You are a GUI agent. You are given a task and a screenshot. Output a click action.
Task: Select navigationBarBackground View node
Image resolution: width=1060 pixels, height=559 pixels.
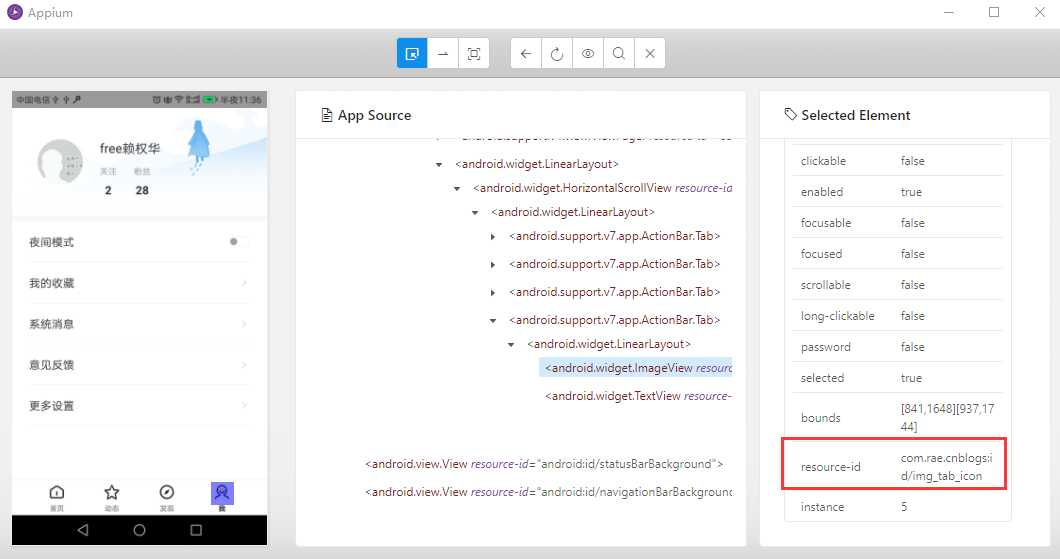point(548,491)
